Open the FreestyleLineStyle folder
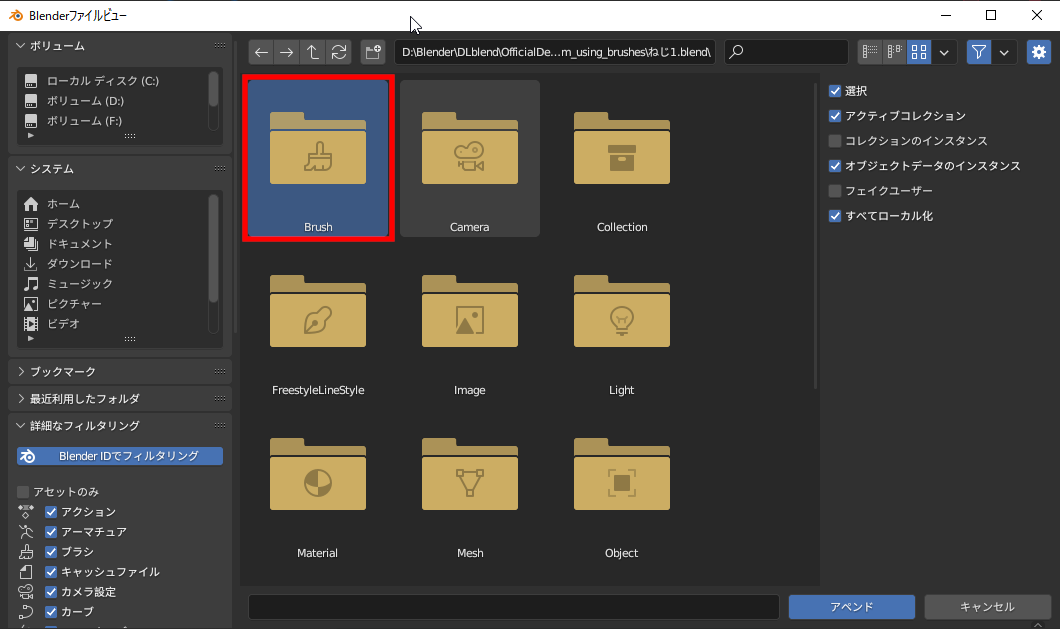Image resolution: width=1060 pixels, height=629 pixels. [318, 321]
